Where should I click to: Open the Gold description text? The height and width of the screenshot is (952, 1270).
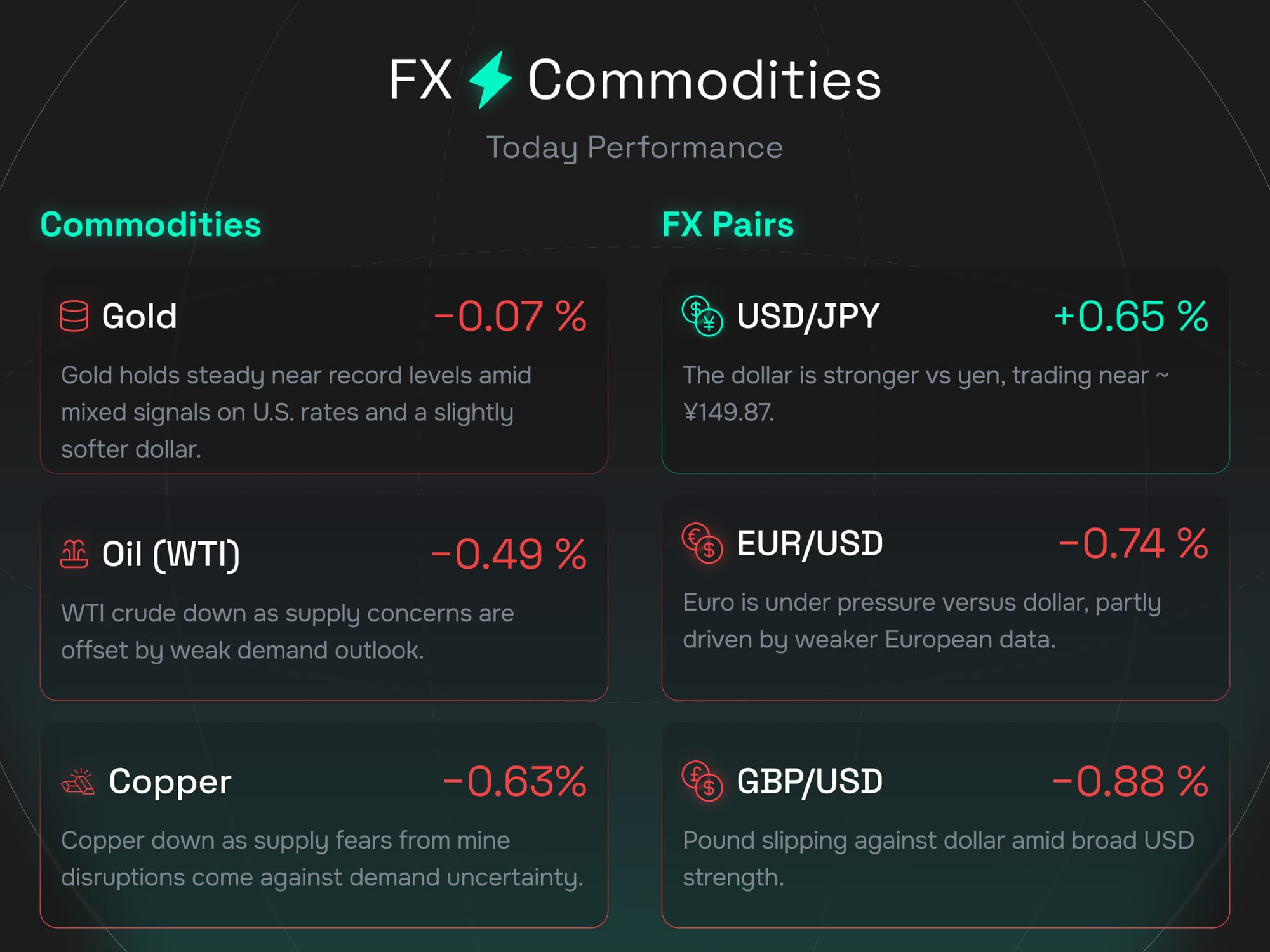[x=296, y=412]
